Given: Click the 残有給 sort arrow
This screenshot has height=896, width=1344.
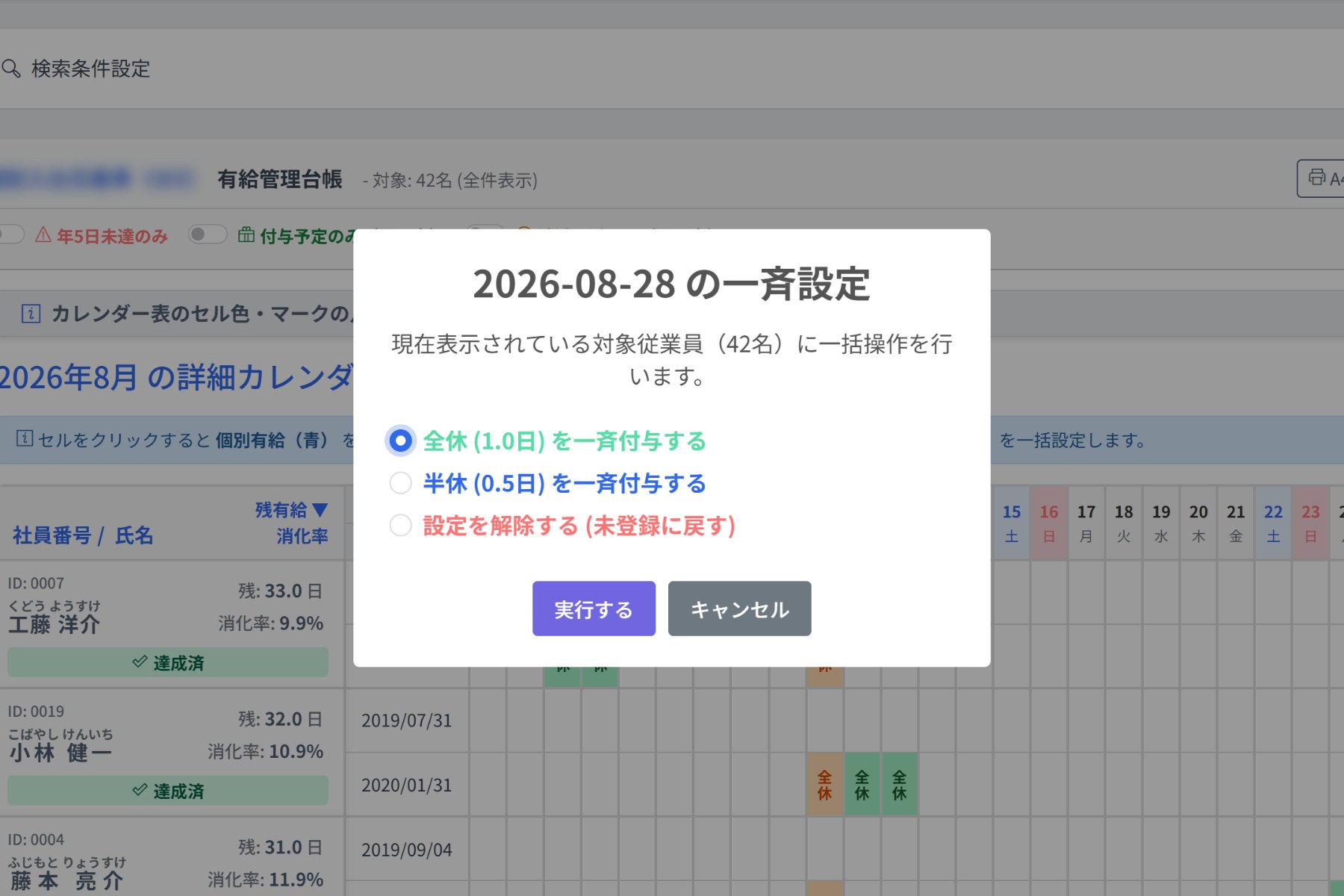Looking at the screenshot, I should 320,510.
